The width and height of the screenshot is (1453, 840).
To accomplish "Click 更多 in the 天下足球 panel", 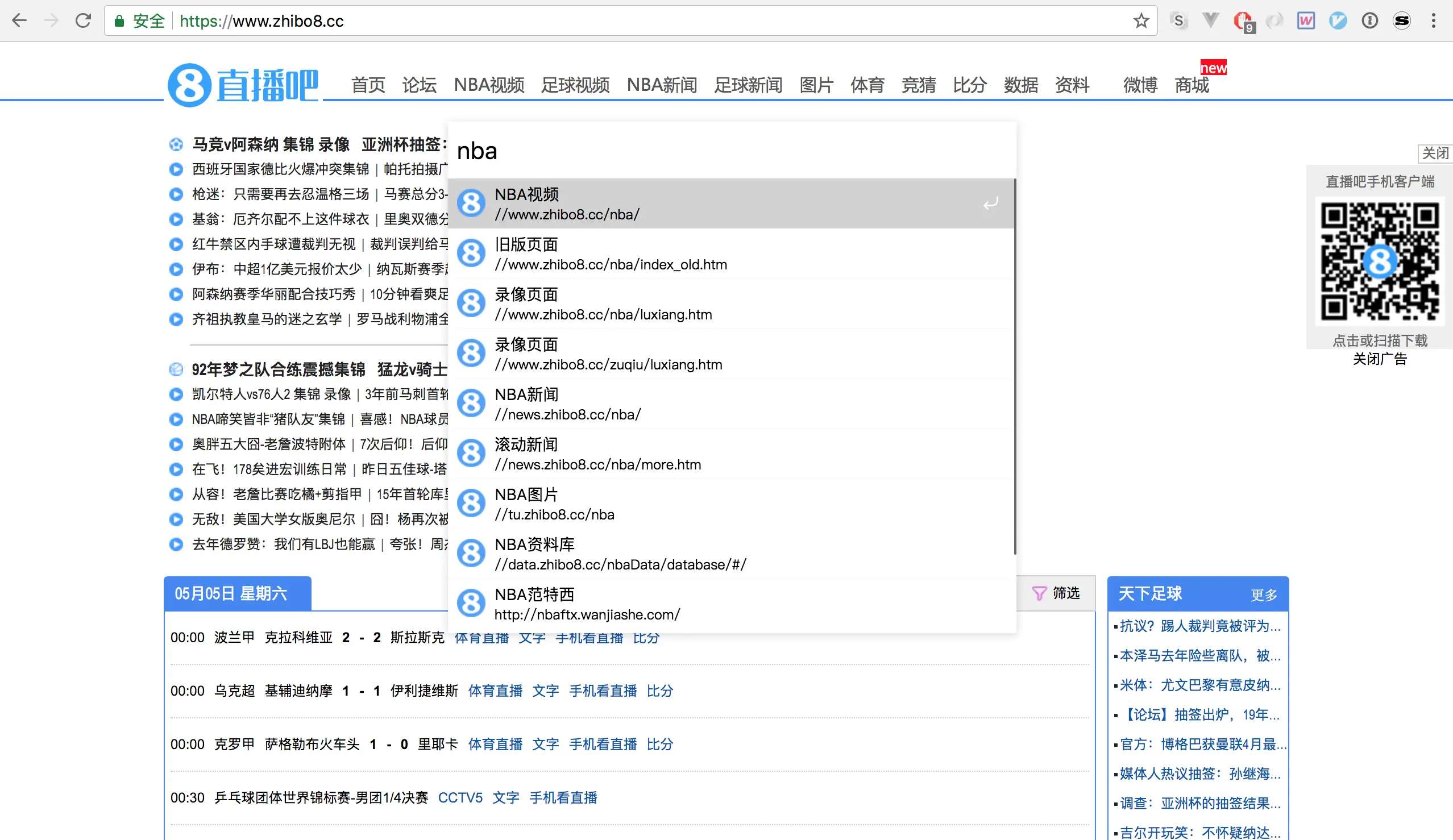I will tap(1264, 594).
